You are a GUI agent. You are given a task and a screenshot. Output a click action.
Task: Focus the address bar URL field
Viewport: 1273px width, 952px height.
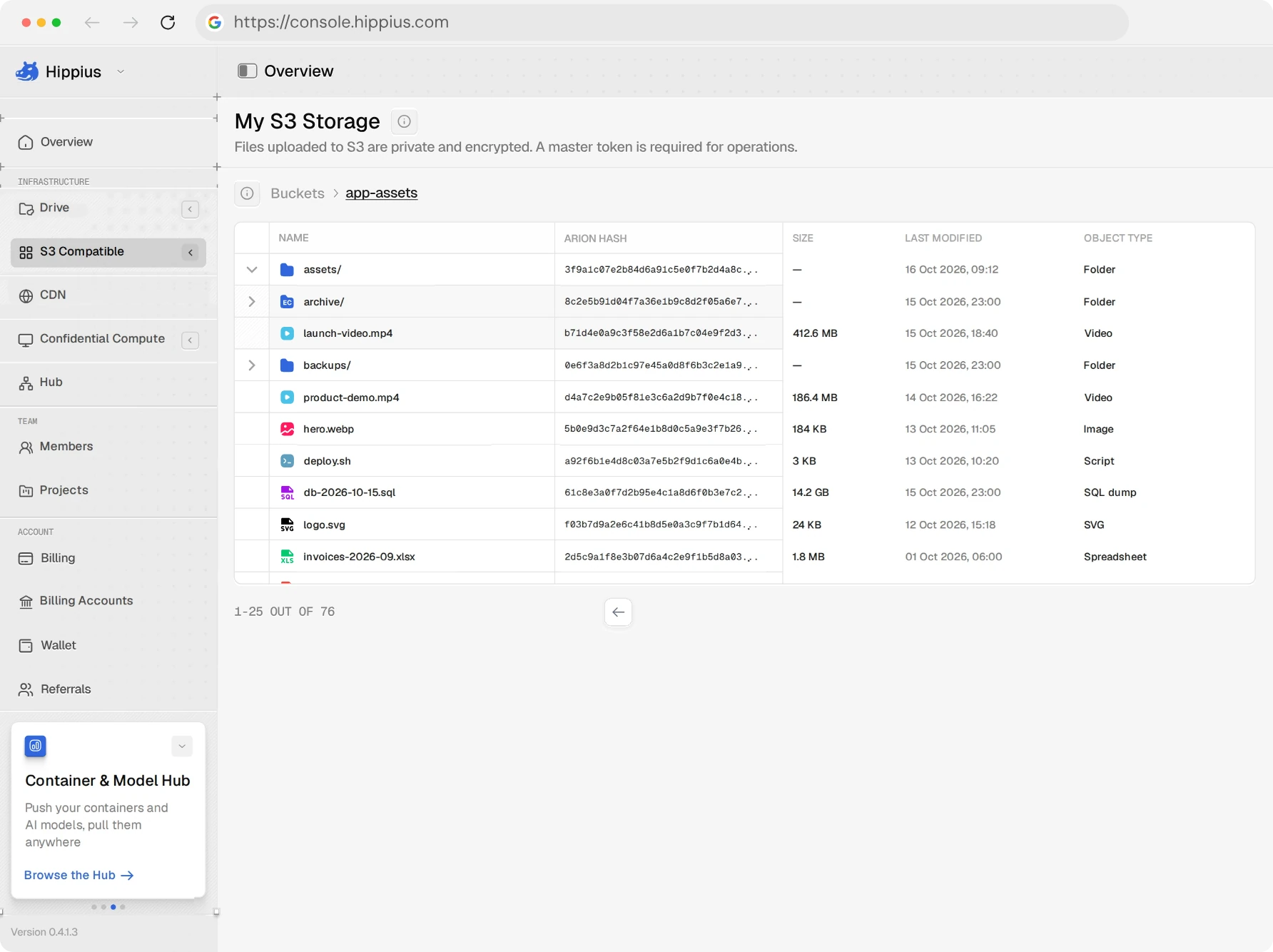pos(662,23)
